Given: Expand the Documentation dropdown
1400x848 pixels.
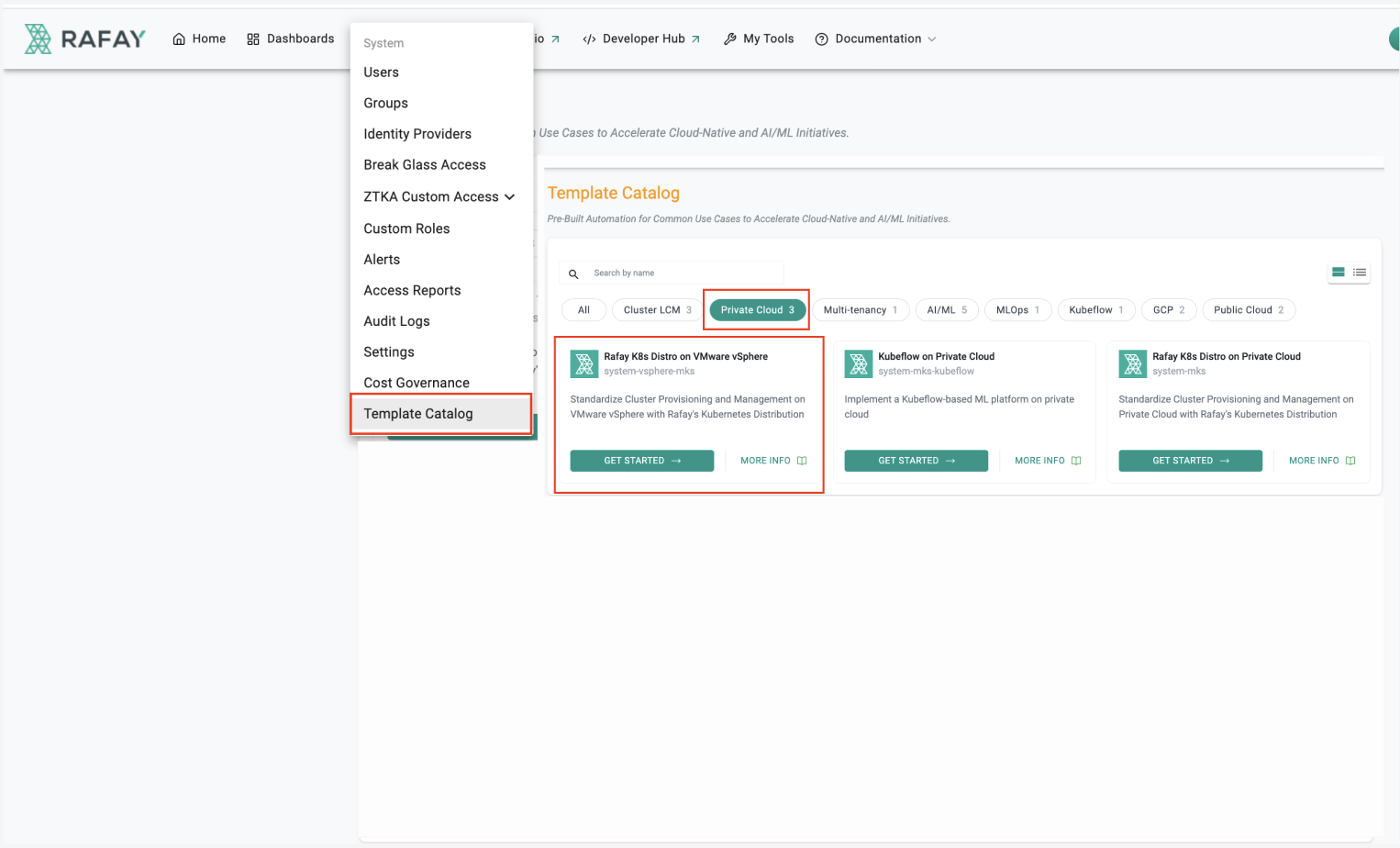Looking at the screenshot, I should (x=876, y=39).
